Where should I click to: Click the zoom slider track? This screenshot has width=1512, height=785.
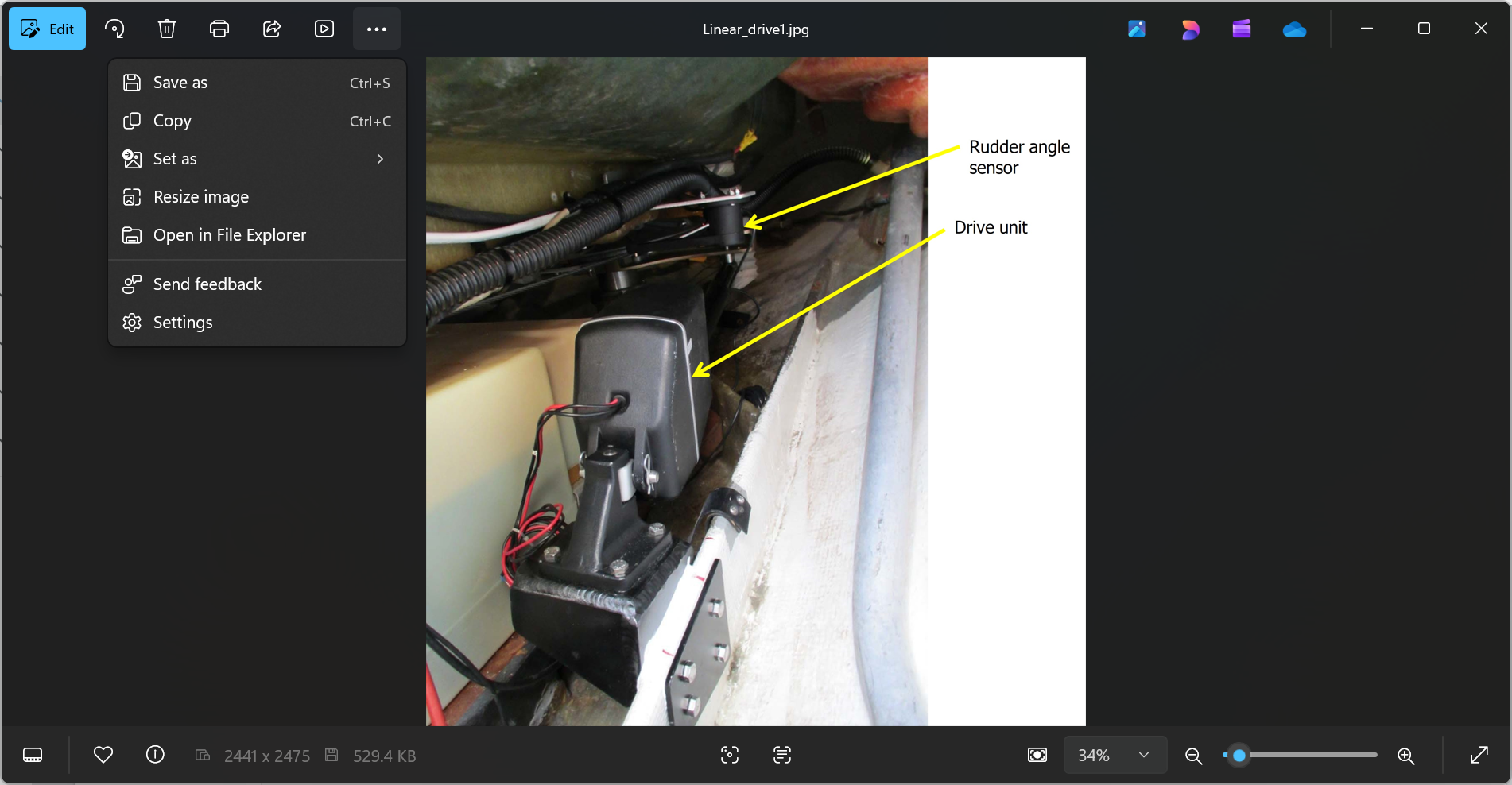point(1301,755)
